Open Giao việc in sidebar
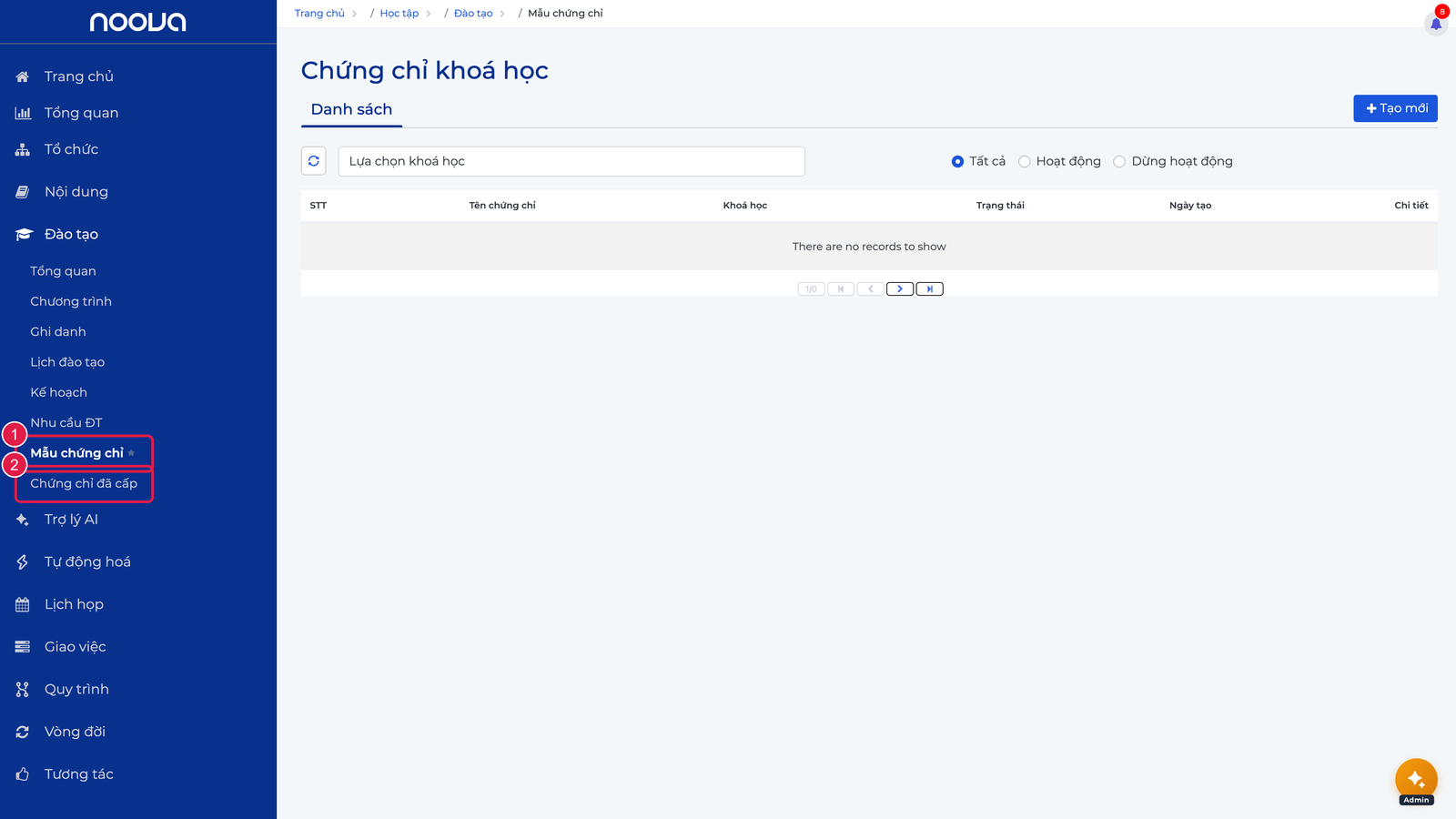 pyautogui.click(x=76, y=647)
